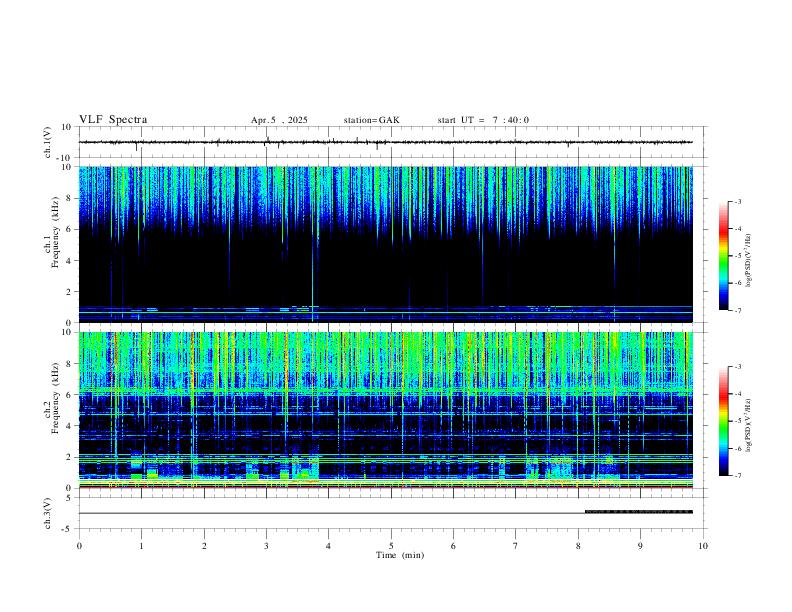Click the black bar in ch.3 panel
The image size is (792, 612).
coord(638,512)
